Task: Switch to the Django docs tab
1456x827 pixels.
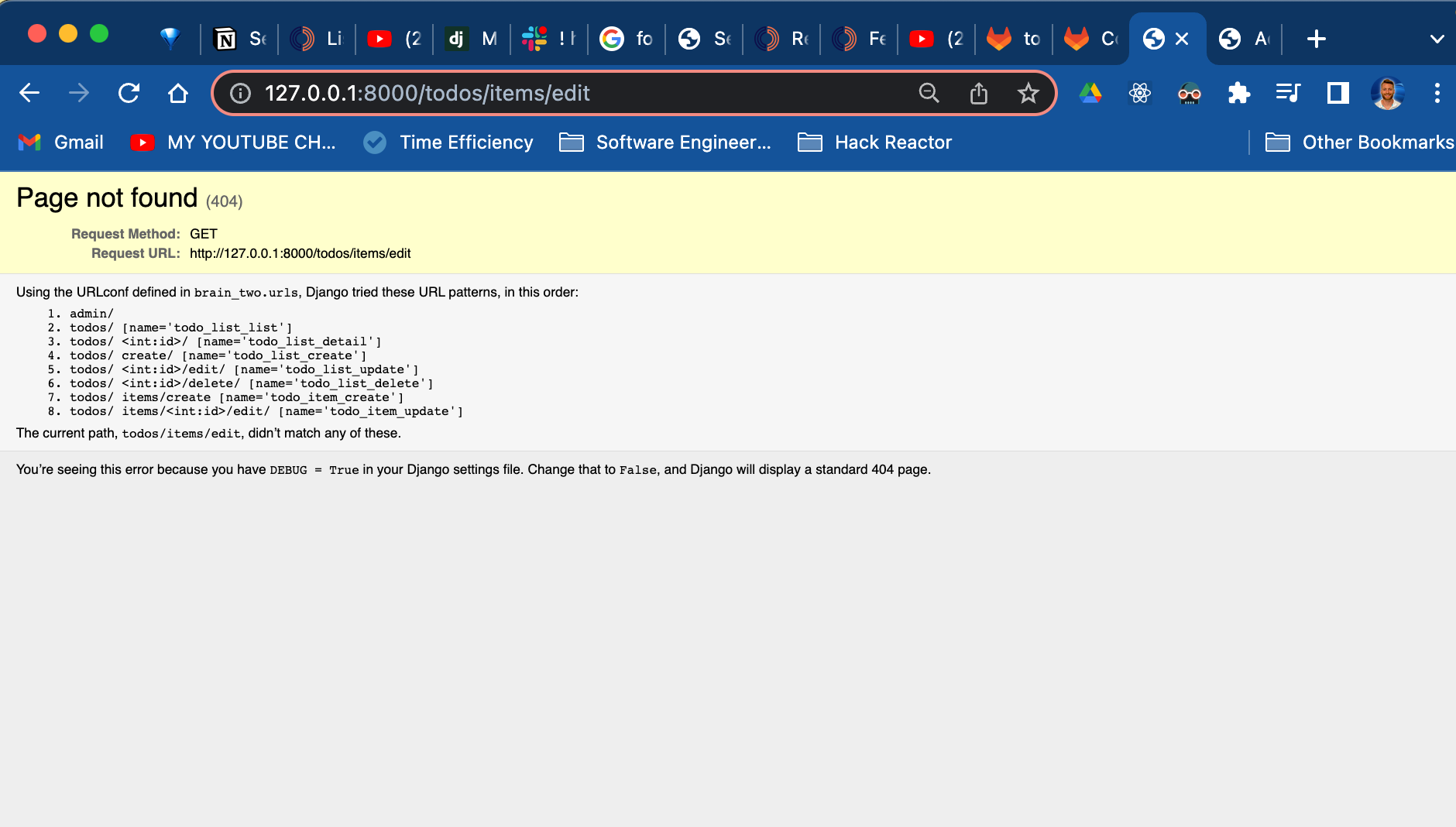Action: [472, 39]
